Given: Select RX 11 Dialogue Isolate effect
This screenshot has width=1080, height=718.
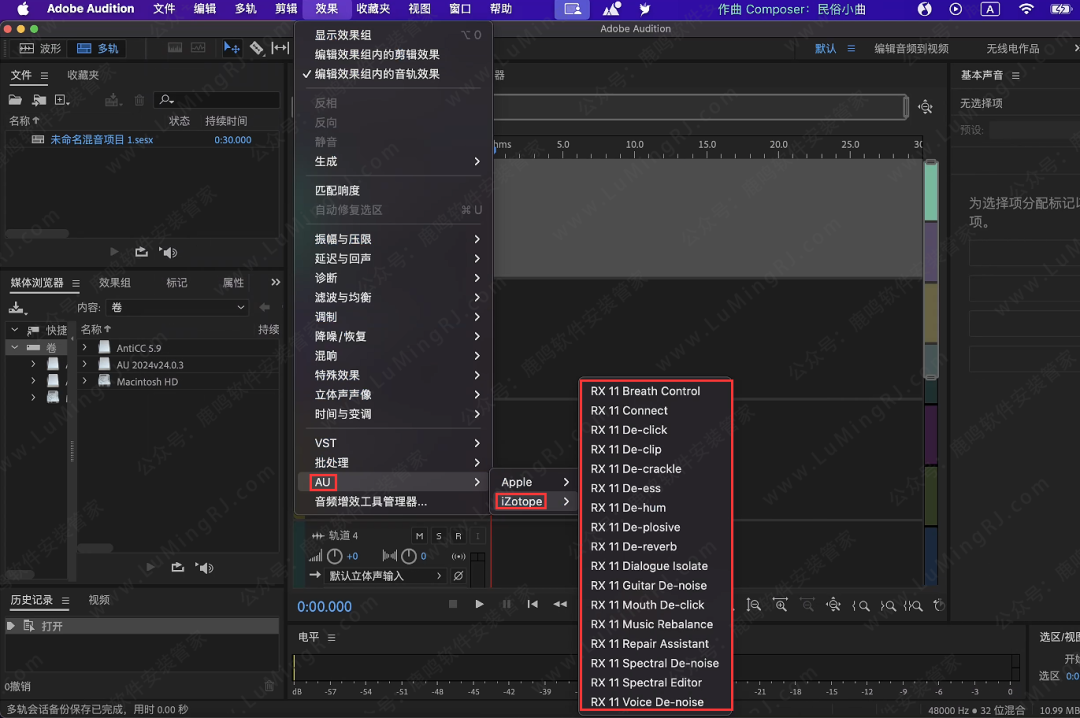Looking at the screenshot, I should (649, 566).
